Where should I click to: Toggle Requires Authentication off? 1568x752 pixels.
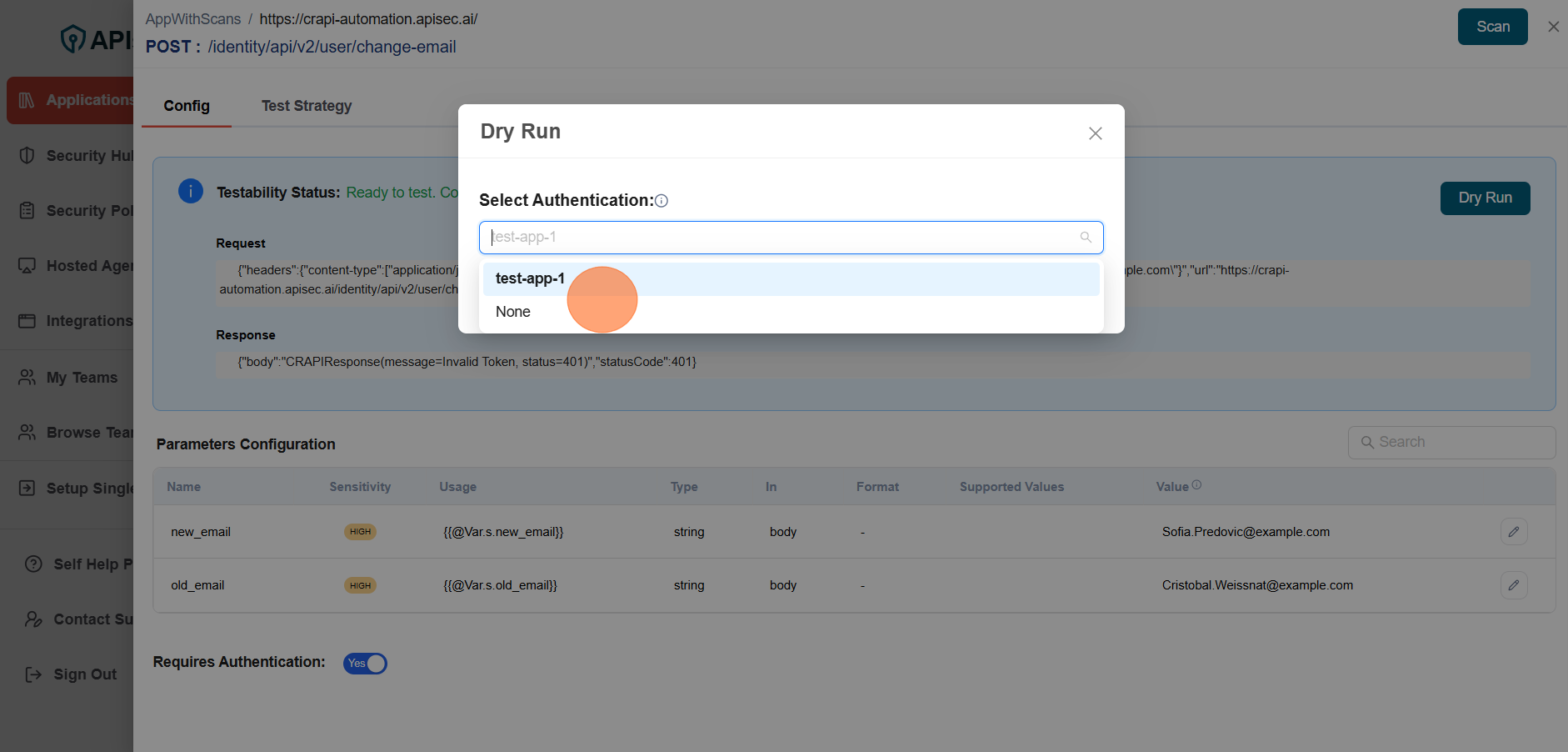(x=365, y=663)
